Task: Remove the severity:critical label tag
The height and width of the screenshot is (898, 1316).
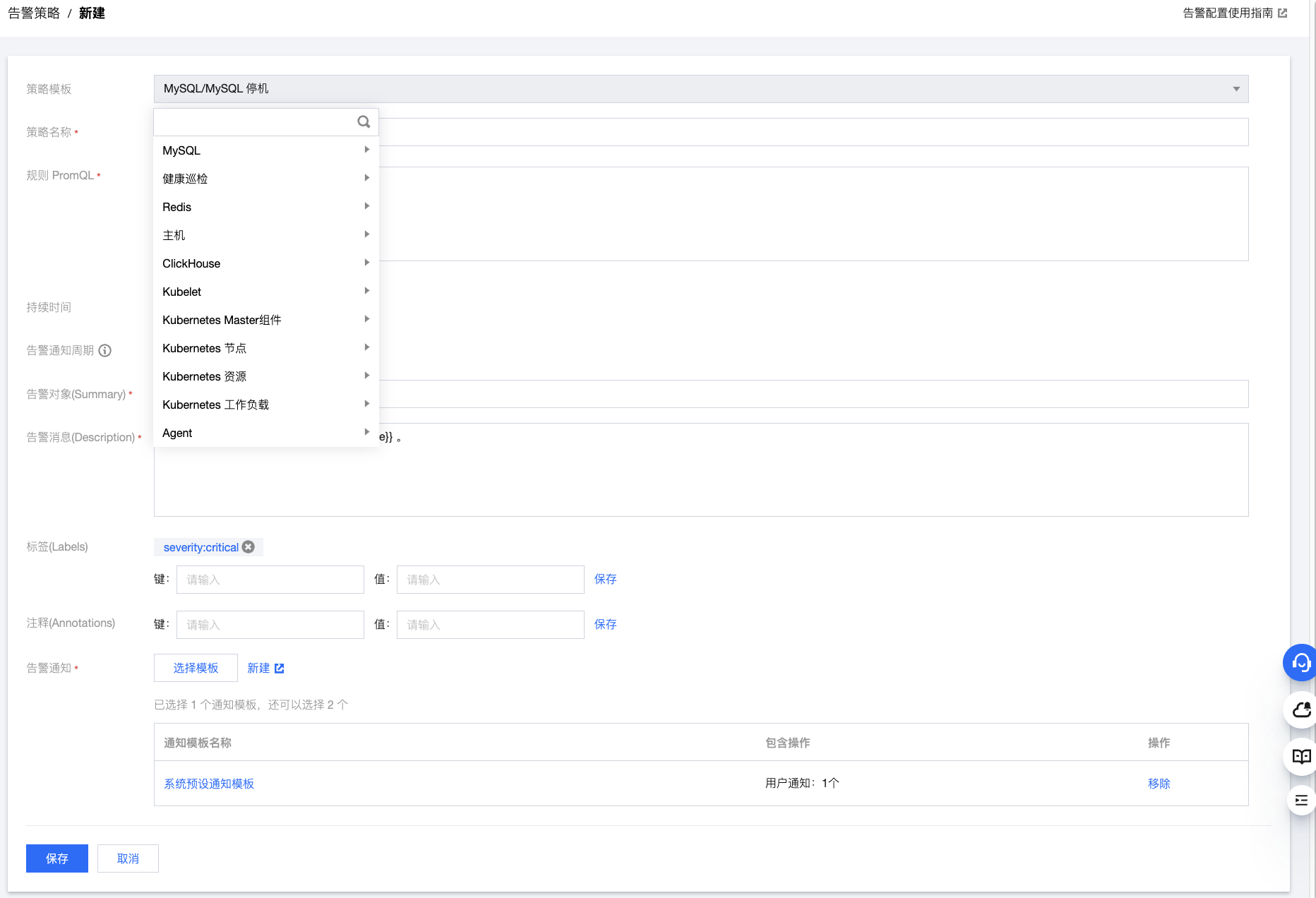Action: tap(249, 547)
